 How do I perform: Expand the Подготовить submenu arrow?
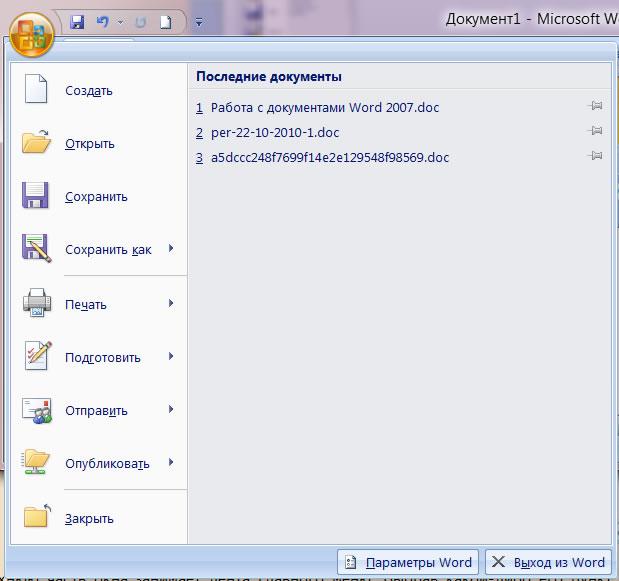(x=171, y=356)
